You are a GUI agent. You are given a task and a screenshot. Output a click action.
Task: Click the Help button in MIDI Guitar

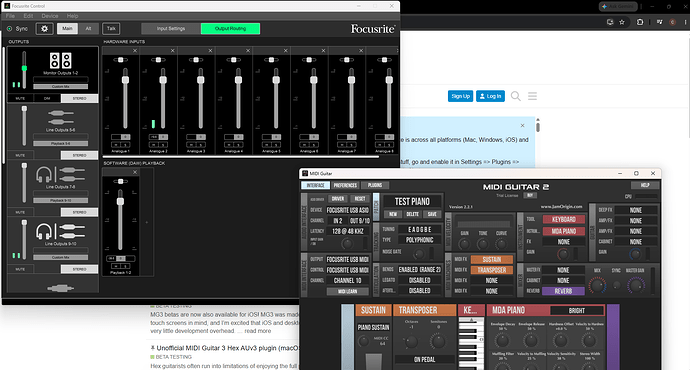645,185
